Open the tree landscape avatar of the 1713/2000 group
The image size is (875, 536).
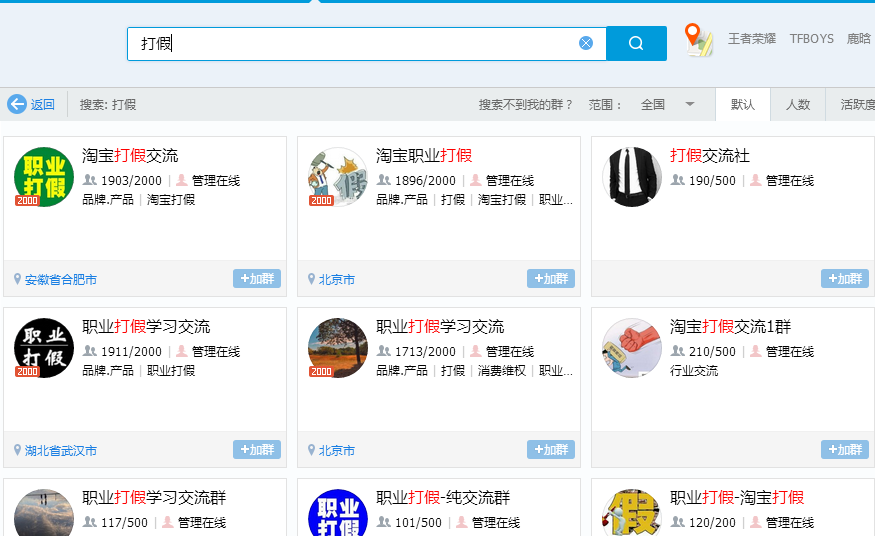click(x=338, y=348)
